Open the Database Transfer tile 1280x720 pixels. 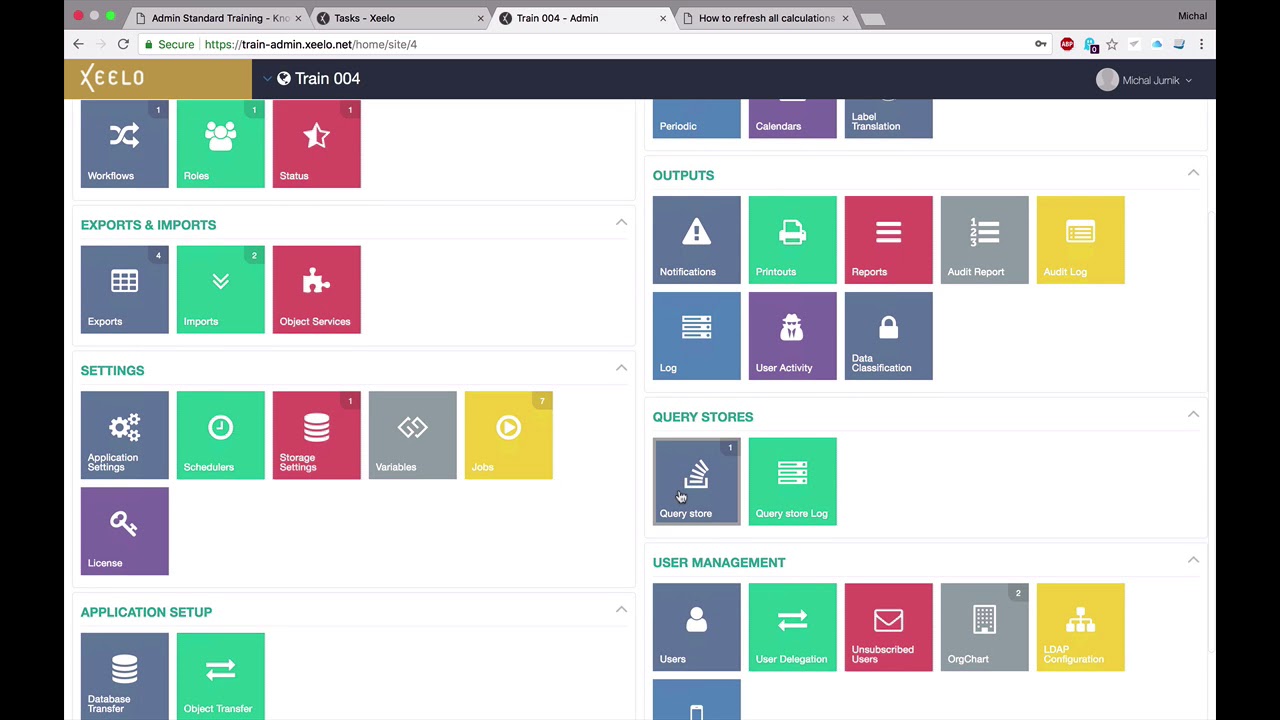pos(124,676)
